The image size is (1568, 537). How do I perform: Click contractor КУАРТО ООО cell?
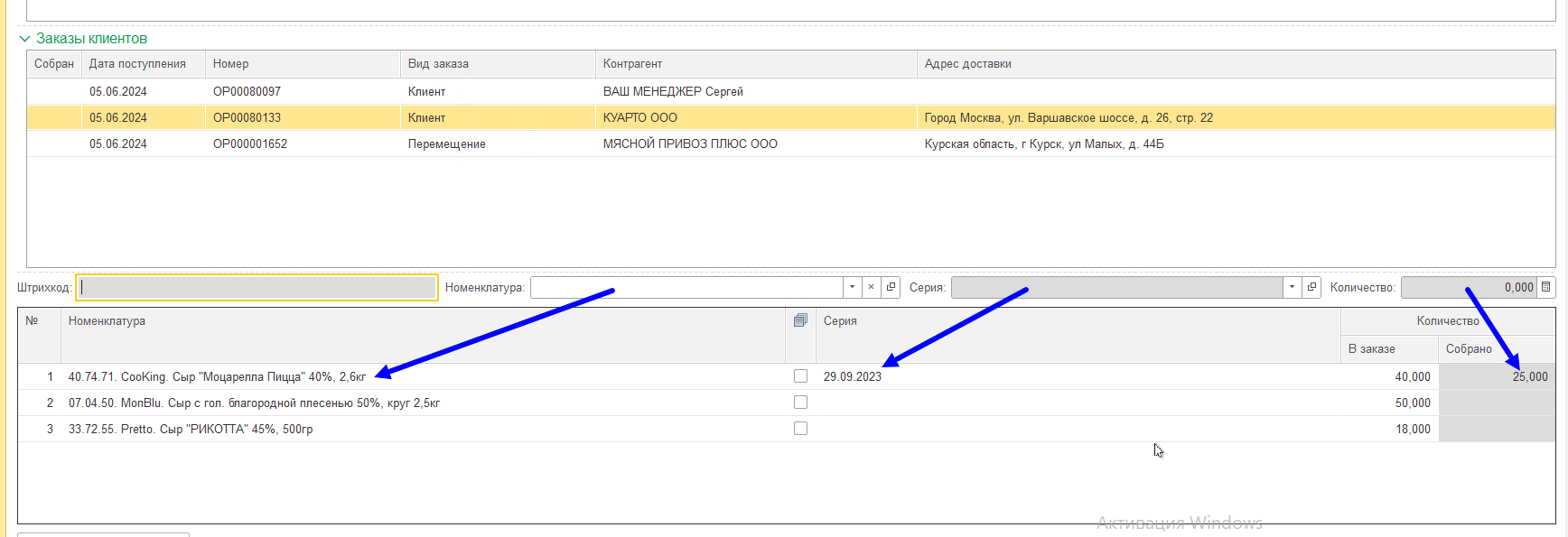pyautogui.click(x=756, y=117)
